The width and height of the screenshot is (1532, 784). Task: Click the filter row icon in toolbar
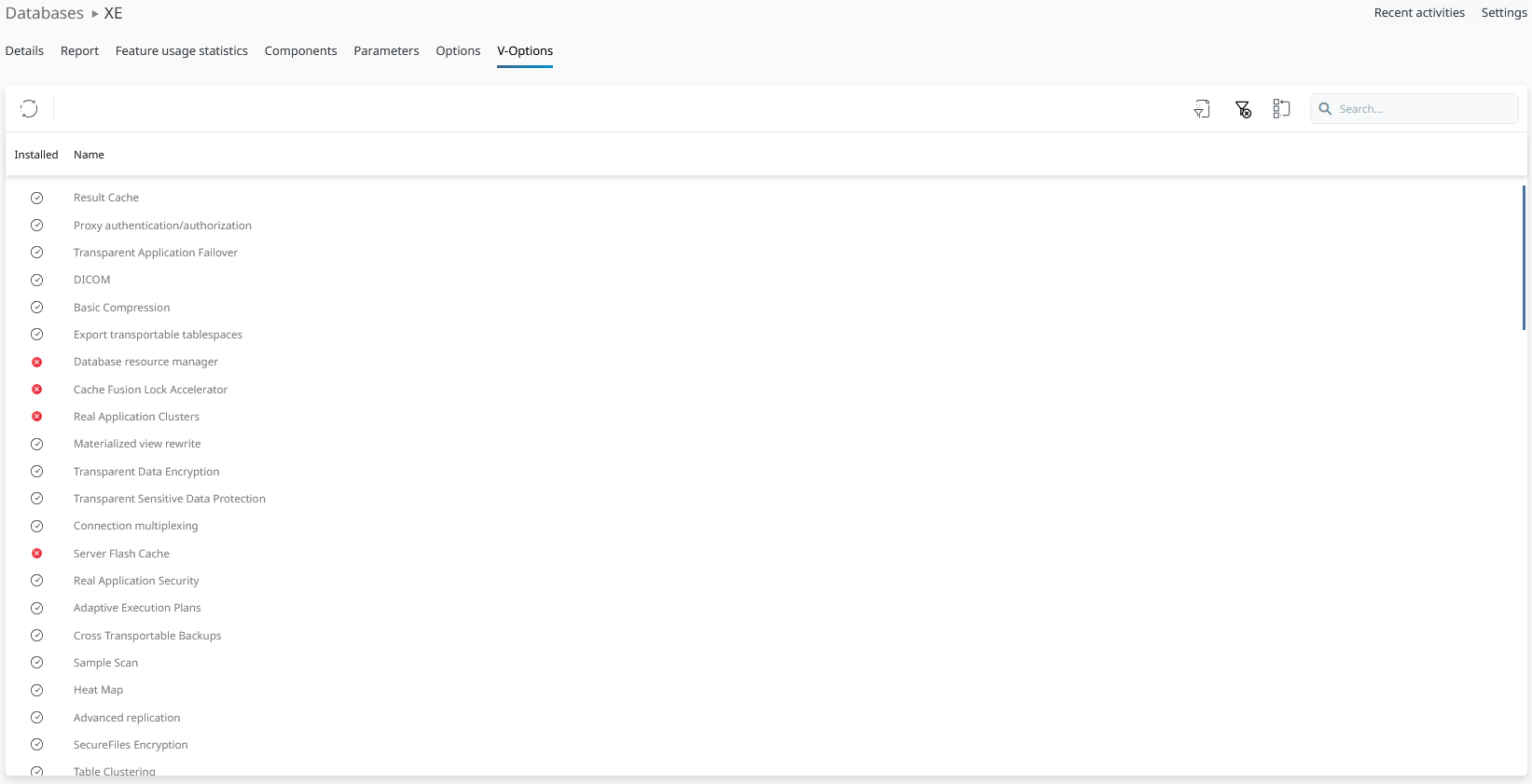tap(1202, 109)
